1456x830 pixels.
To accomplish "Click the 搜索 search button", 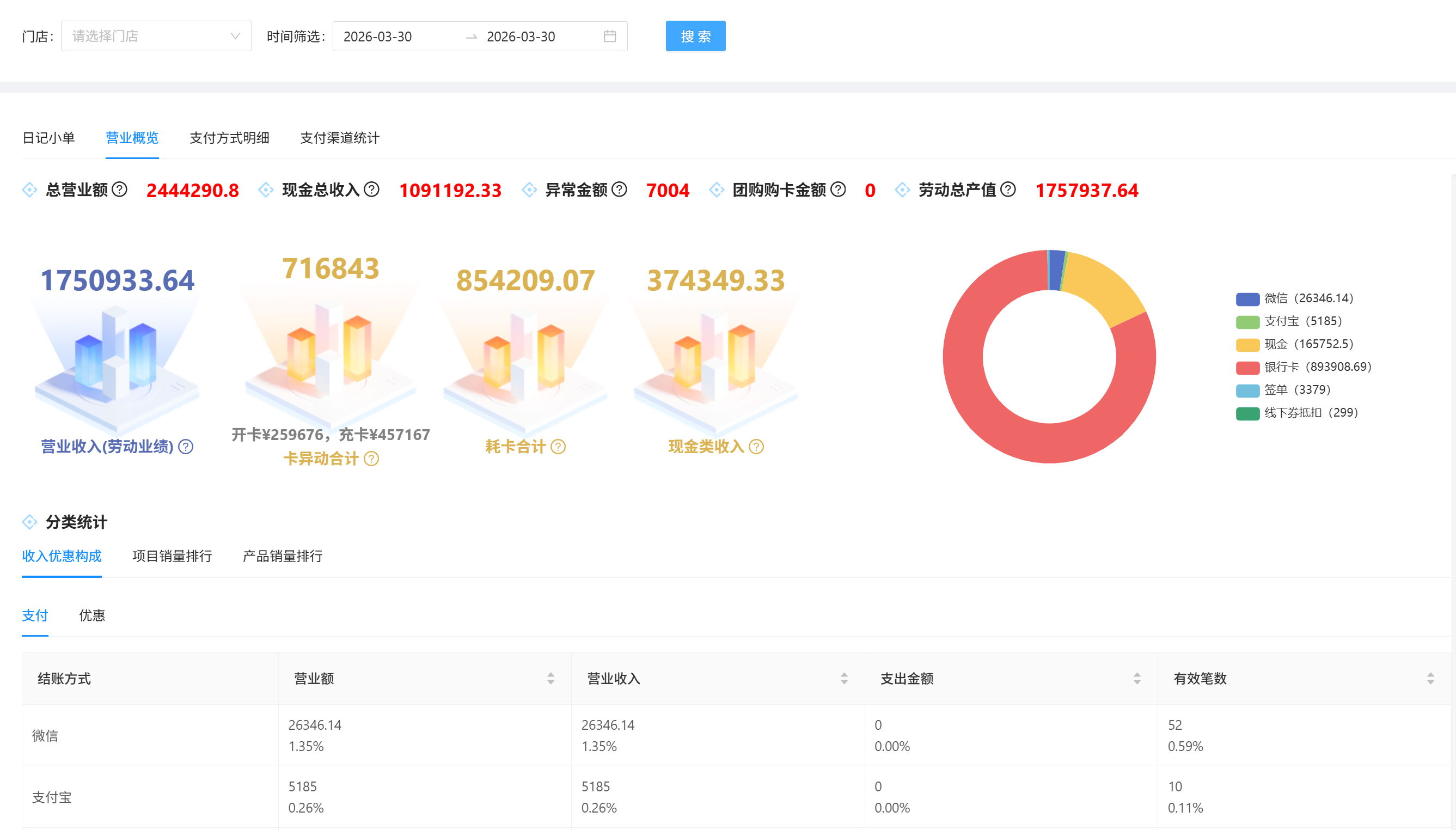I will point(695,36).
